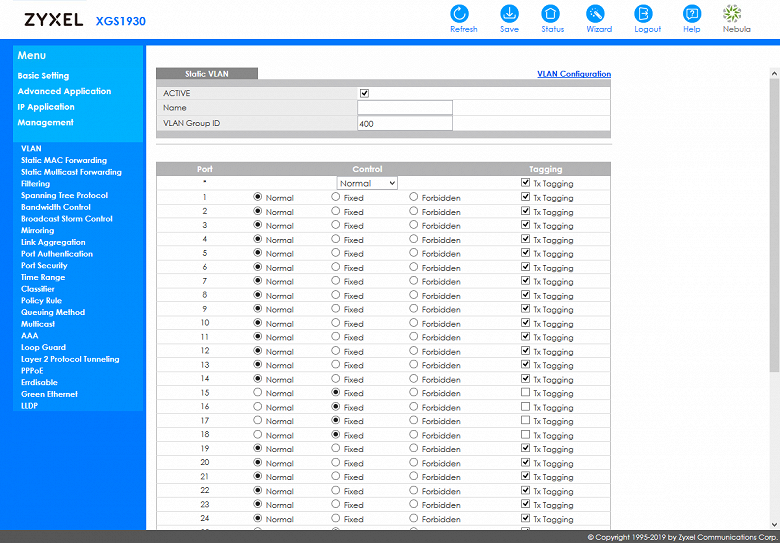The image size is (780, 543).
Task: Open Time Range
Action: point(43,277)
